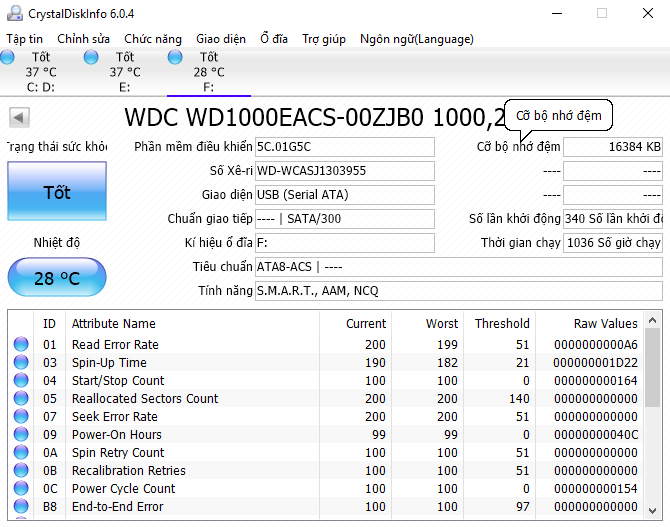Click the firmware field 5C.01G5C
The image size is (670, 527).
click(345, 147)
